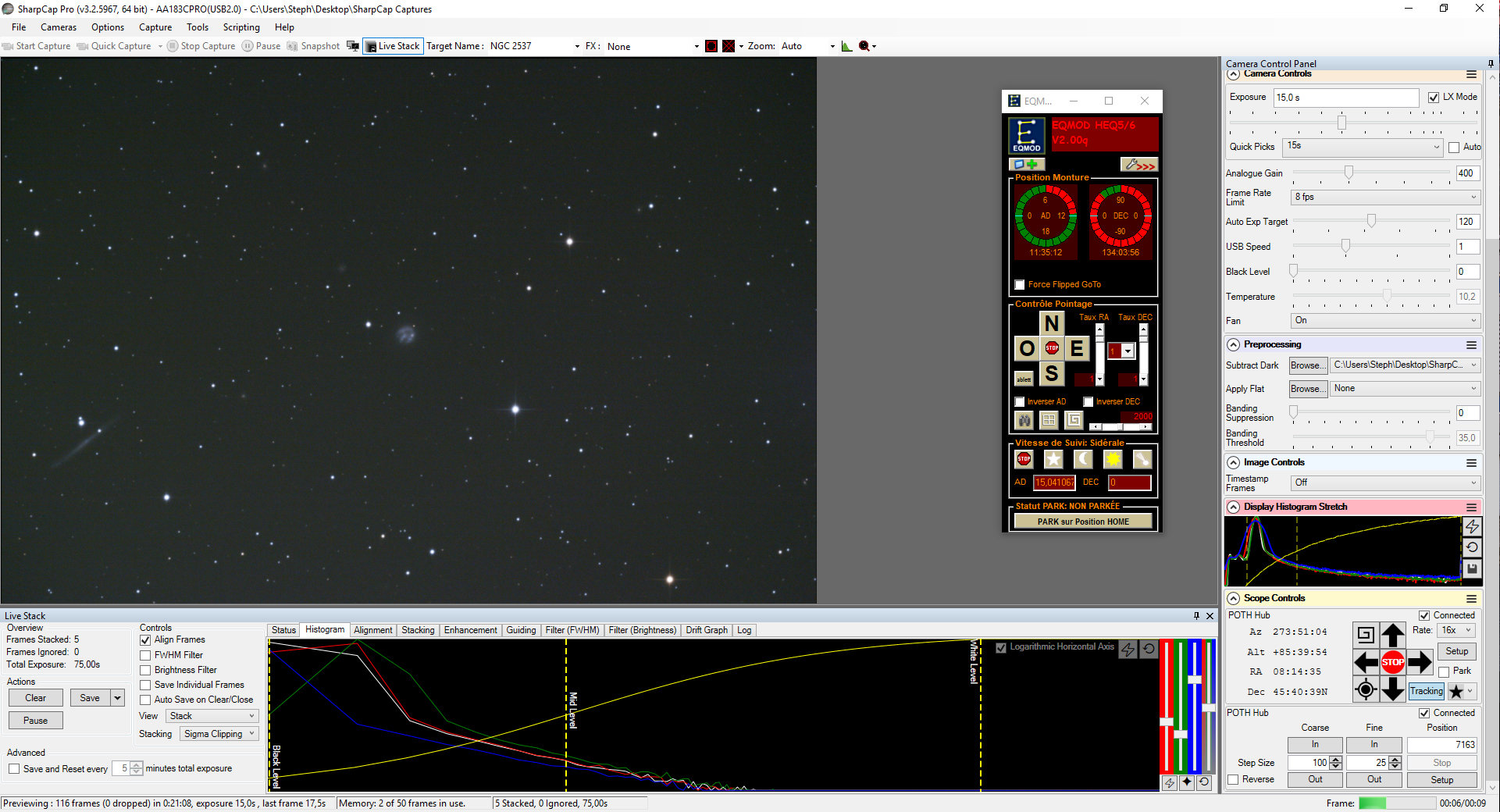This screenshot has height=812, width=1500.
Task: Enable the FWHM Filter checkbox
Action: (145, 655)
